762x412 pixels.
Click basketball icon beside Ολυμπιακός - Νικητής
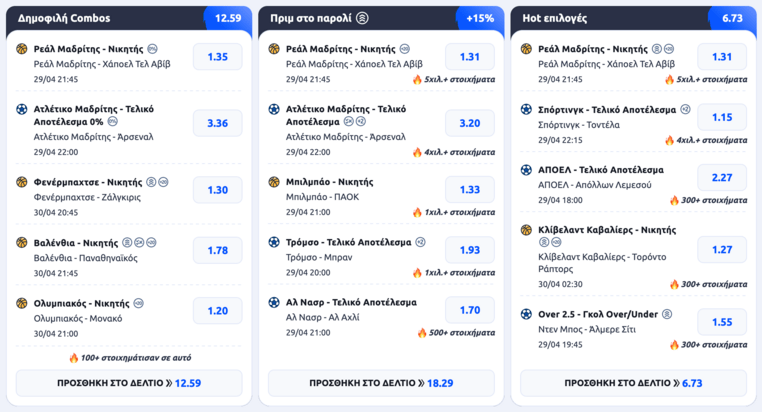(22, 303)
